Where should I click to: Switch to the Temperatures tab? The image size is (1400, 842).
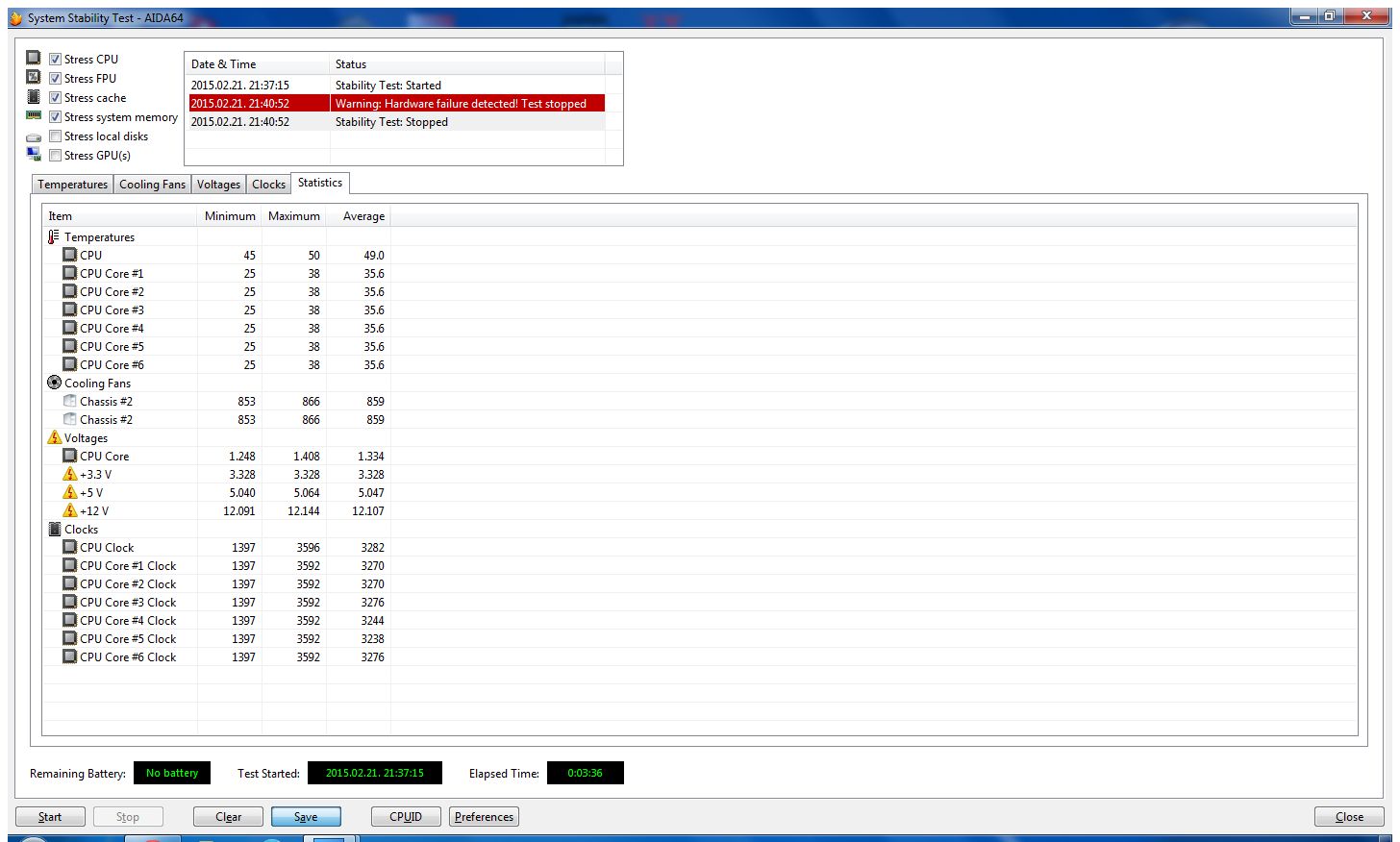(73, 185)
